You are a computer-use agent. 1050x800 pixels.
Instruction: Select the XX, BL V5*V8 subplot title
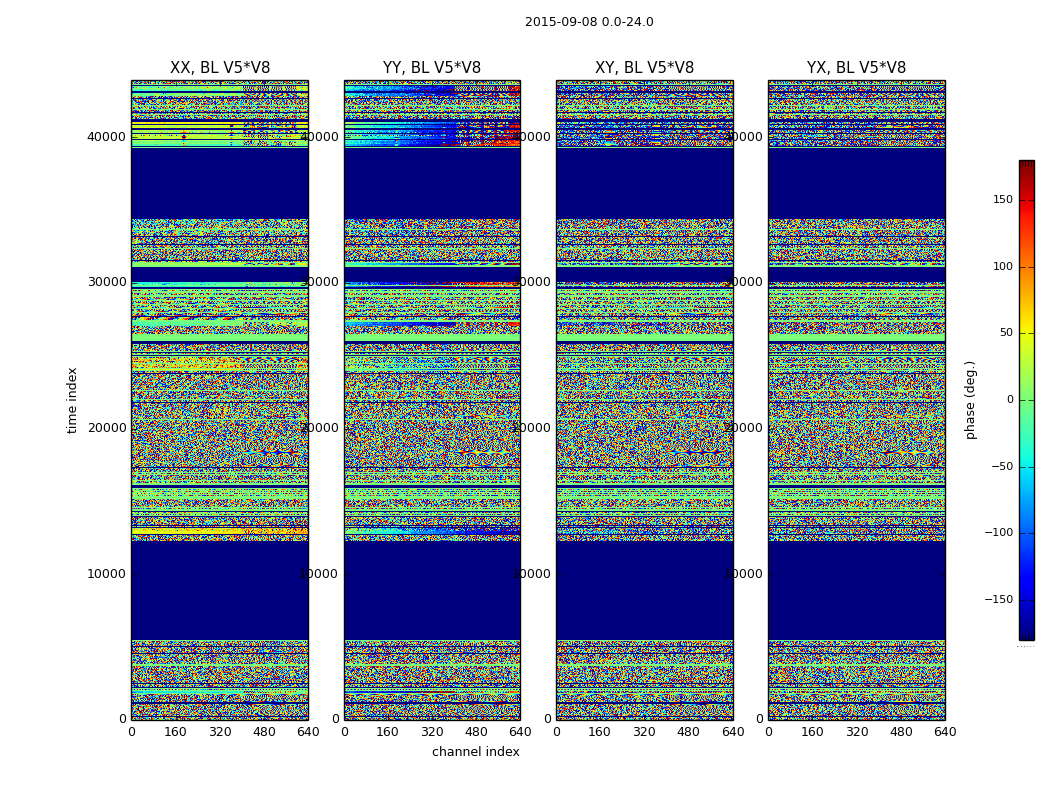click(220, 68)
